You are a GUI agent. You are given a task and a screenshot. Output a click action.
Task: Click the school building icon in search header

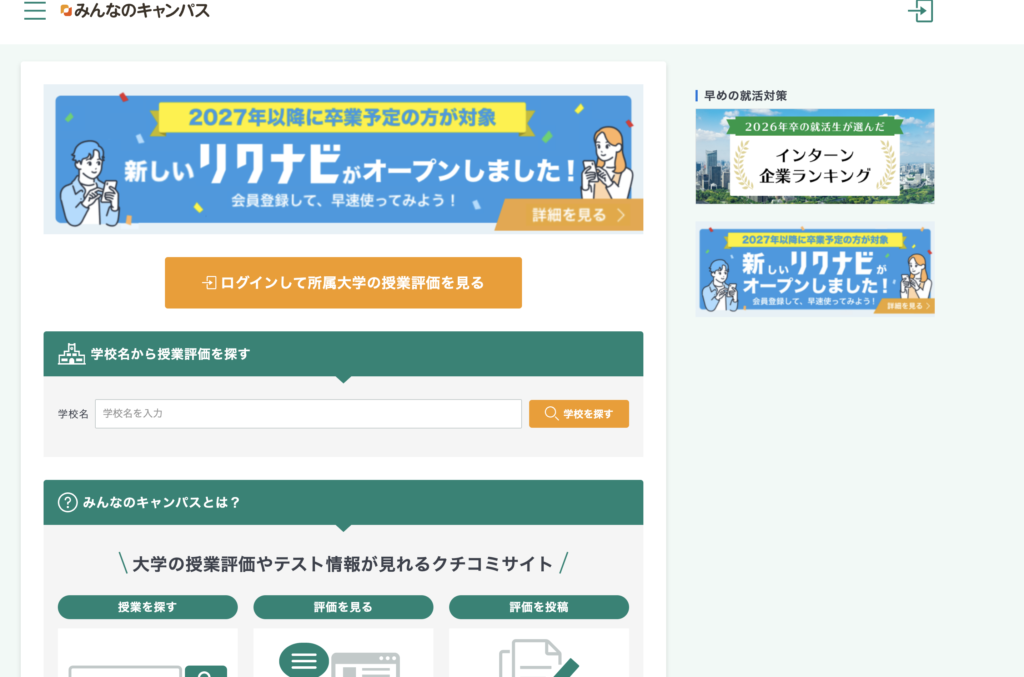(x=71, y=354)
